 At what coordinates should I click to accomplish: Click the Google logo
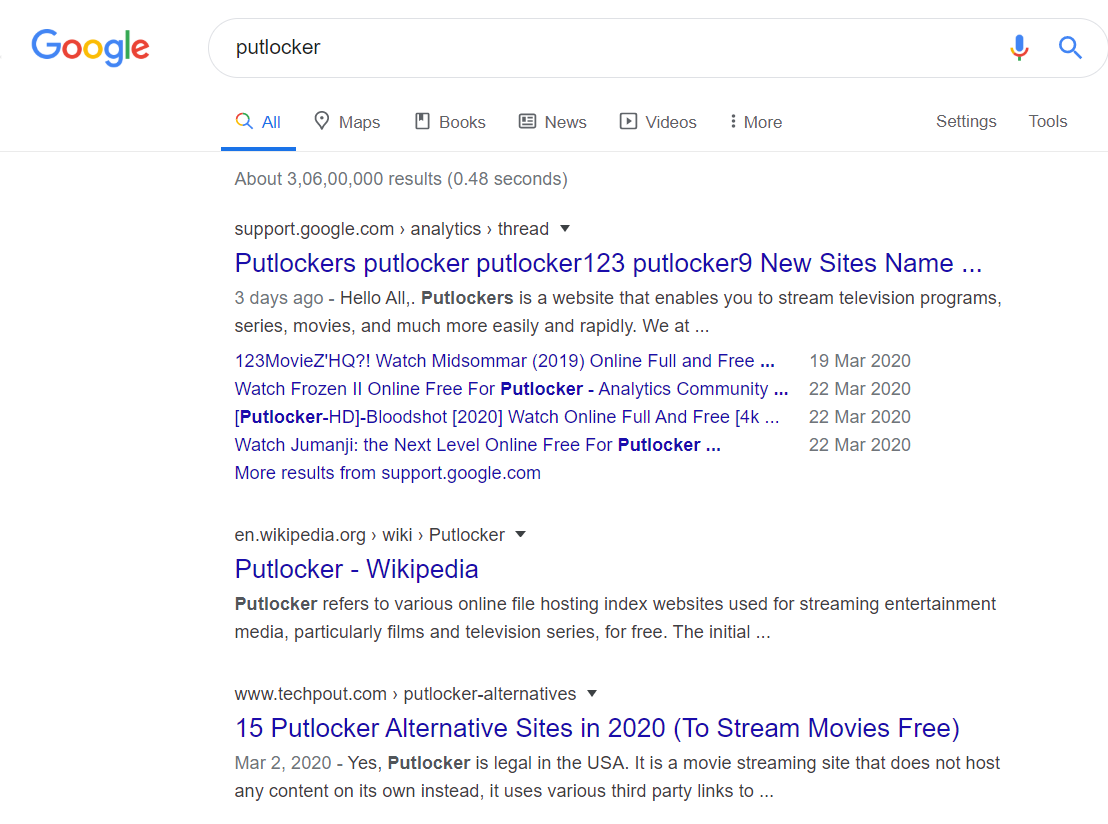(x=90, y=47)
